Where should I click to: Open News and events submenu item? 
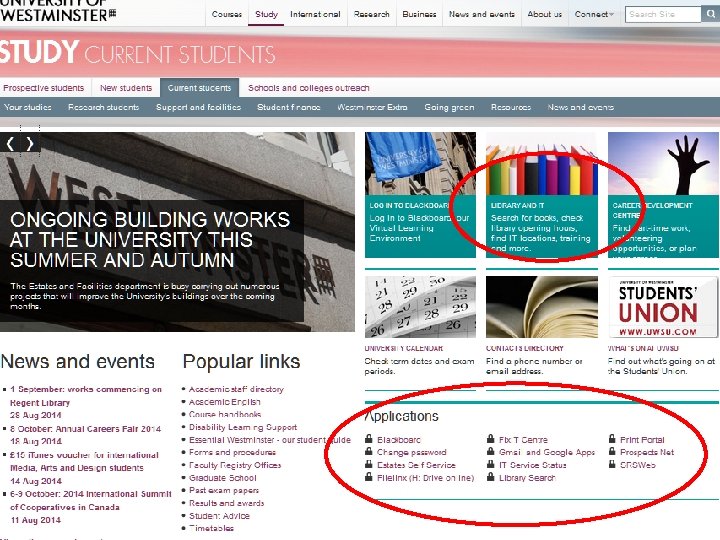(580, 107)
